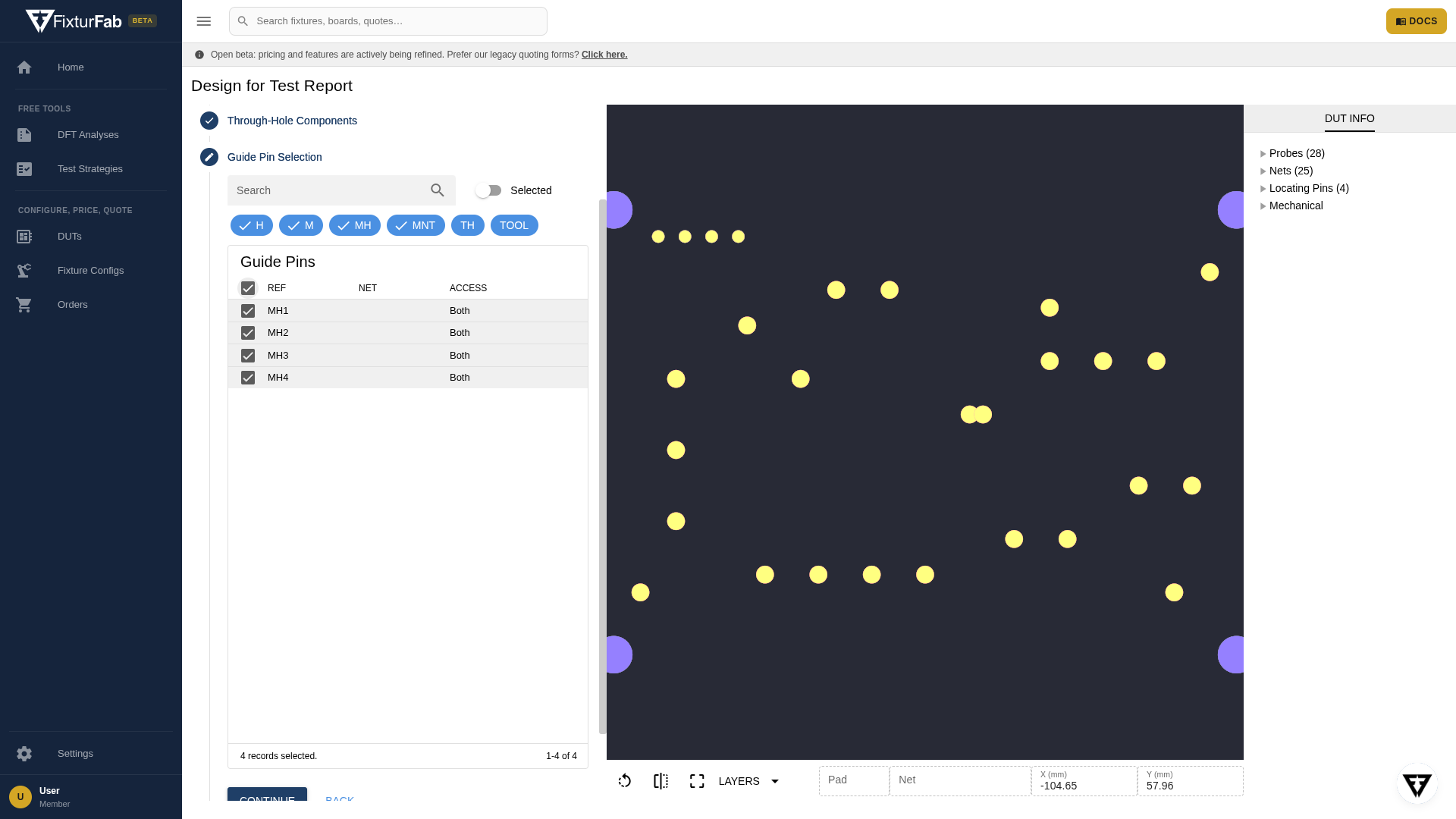Enable the TOOL filter chip

coord(514,225)
